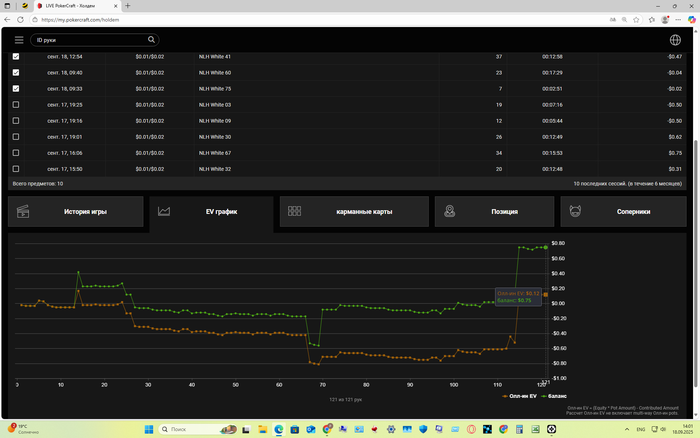Check the сент. 17, 19:25 session

pos(16,105)
